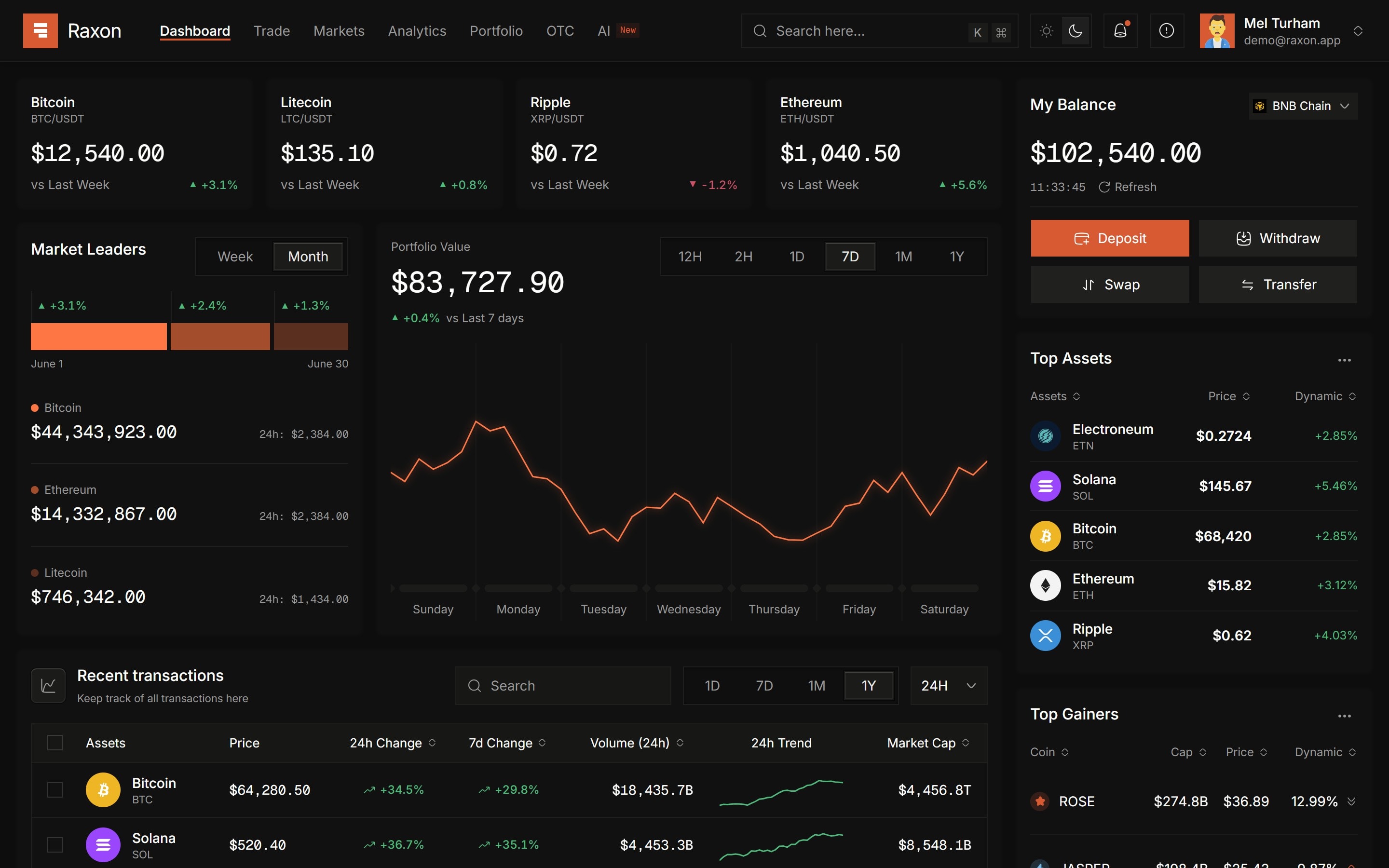The image size is (1389, 868).
Task: Click the Ripple XRP icon
Action: pos(1045,636)
